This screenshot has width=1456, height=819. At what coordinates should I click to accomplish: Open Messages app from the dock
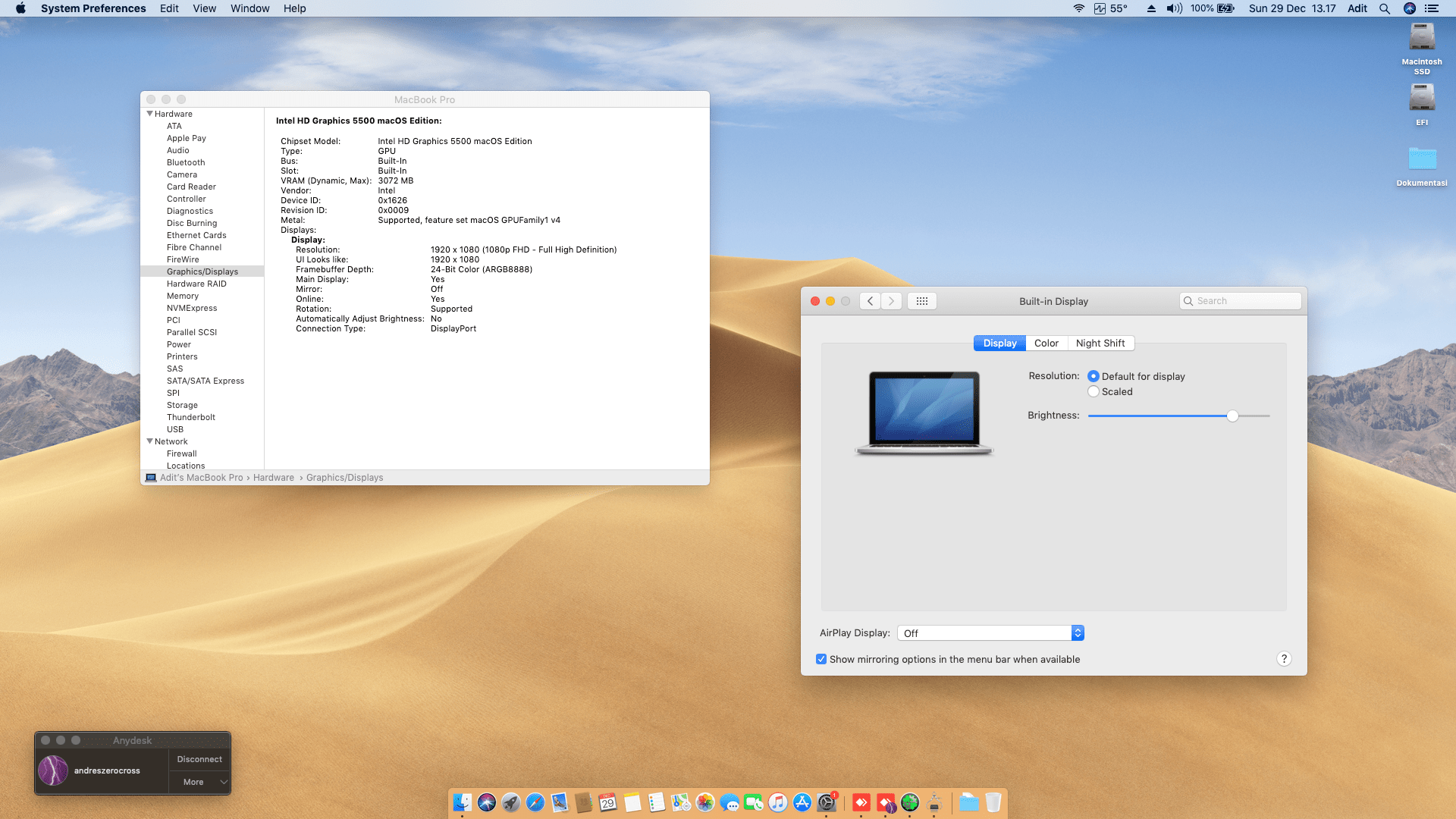click(x=730, y=802)
